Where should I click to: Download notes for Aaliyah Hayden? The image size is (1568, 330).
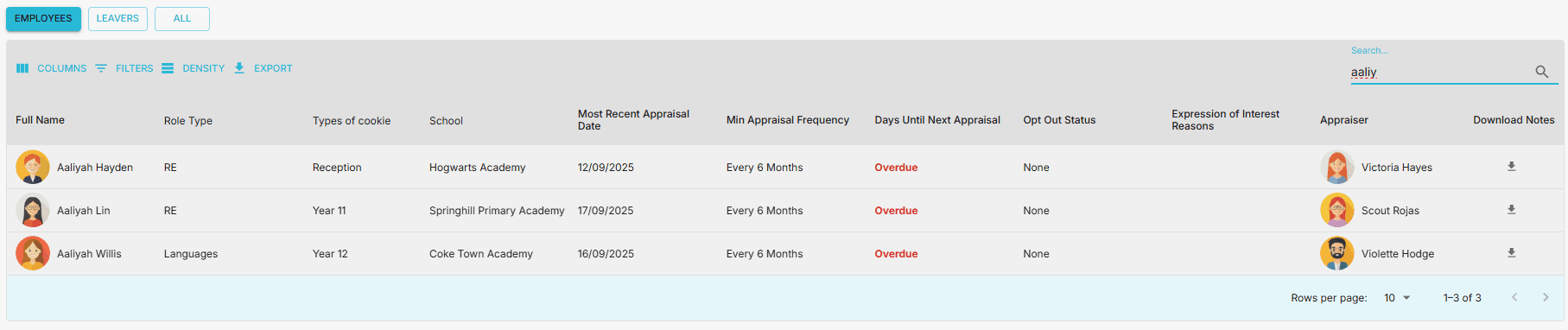point(1512,167)
